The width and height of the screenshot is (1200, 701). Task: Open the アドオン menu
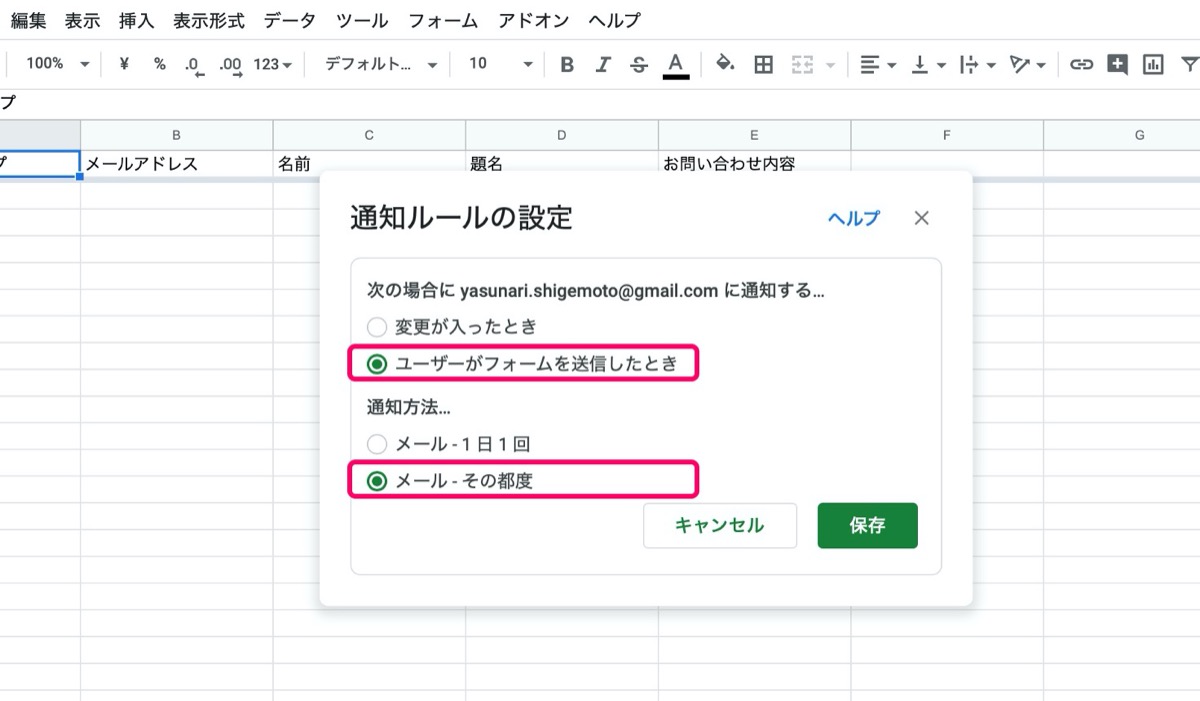(534, 20)
